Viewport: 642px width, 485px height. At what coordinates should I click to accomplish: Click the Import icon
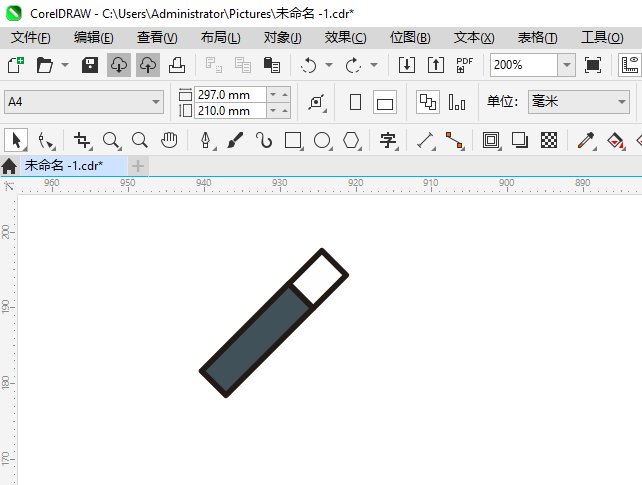click(x=407, y=65)
